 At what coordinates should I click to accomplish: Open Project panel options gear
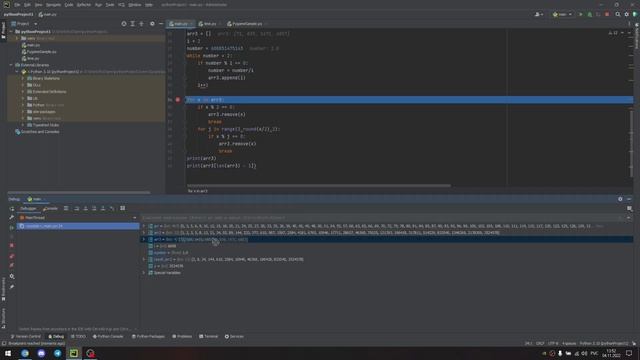tap(152, 24)
